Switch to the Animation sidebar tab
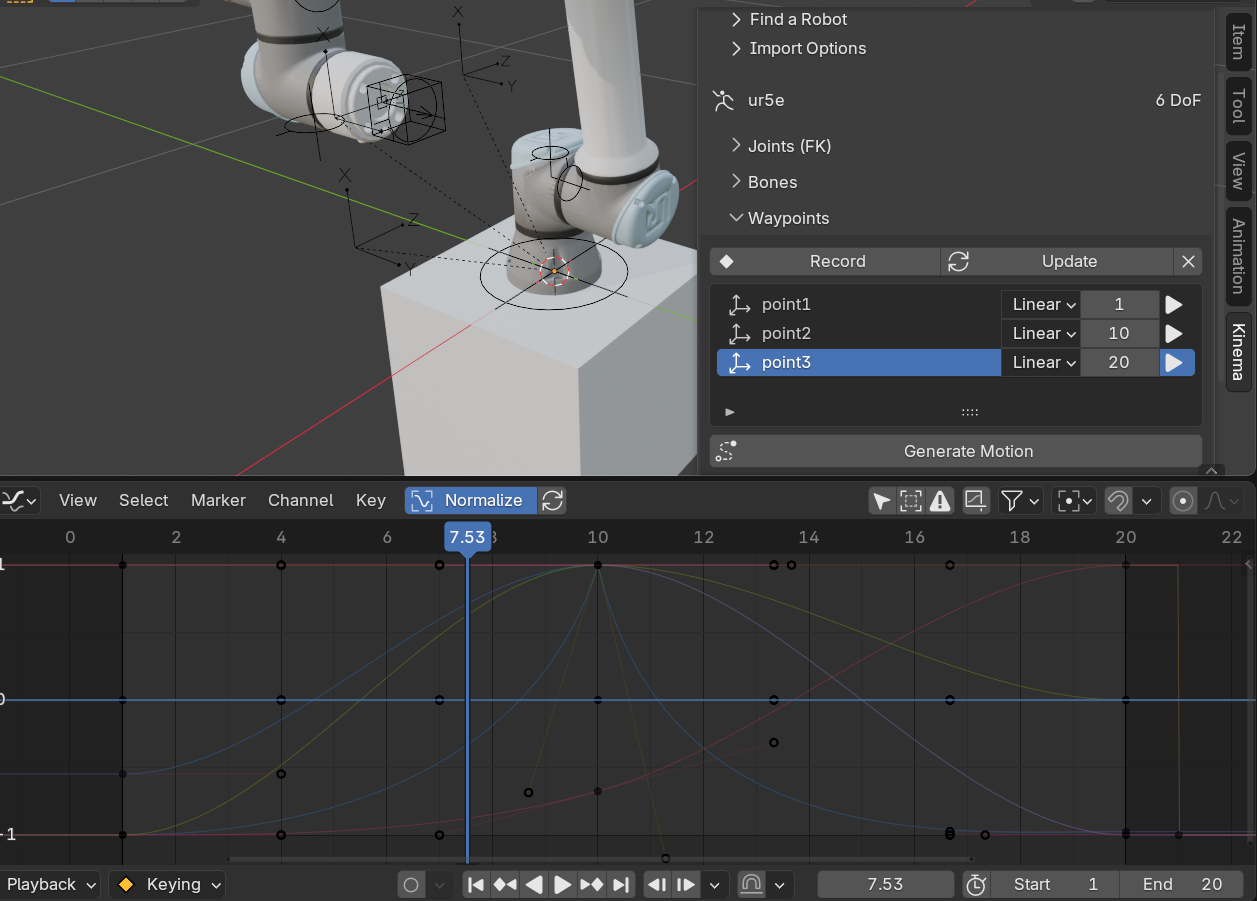This screenshot has width=1257, height=901. click(x=1238, y=256)
